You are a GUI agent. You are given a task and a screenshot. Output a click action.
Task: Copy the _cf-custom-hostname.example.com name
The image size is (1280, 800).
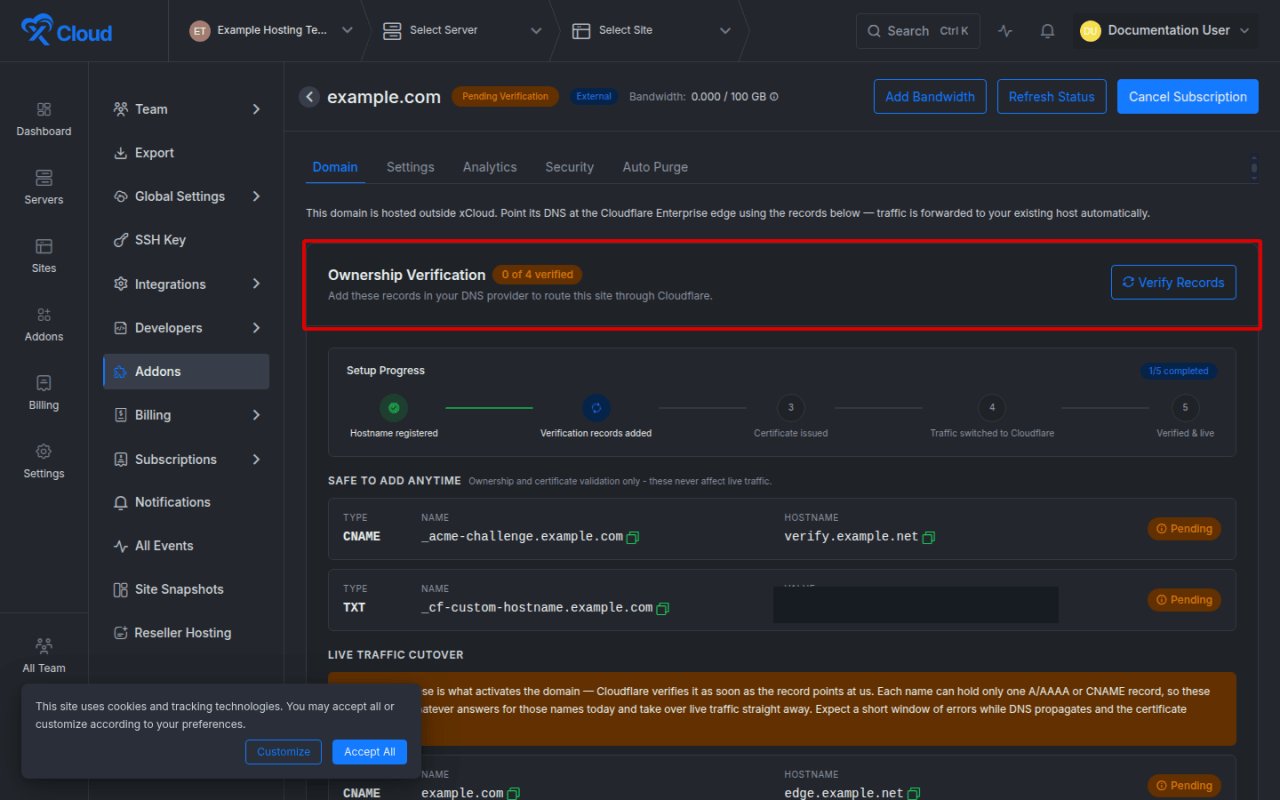point(662,608)
